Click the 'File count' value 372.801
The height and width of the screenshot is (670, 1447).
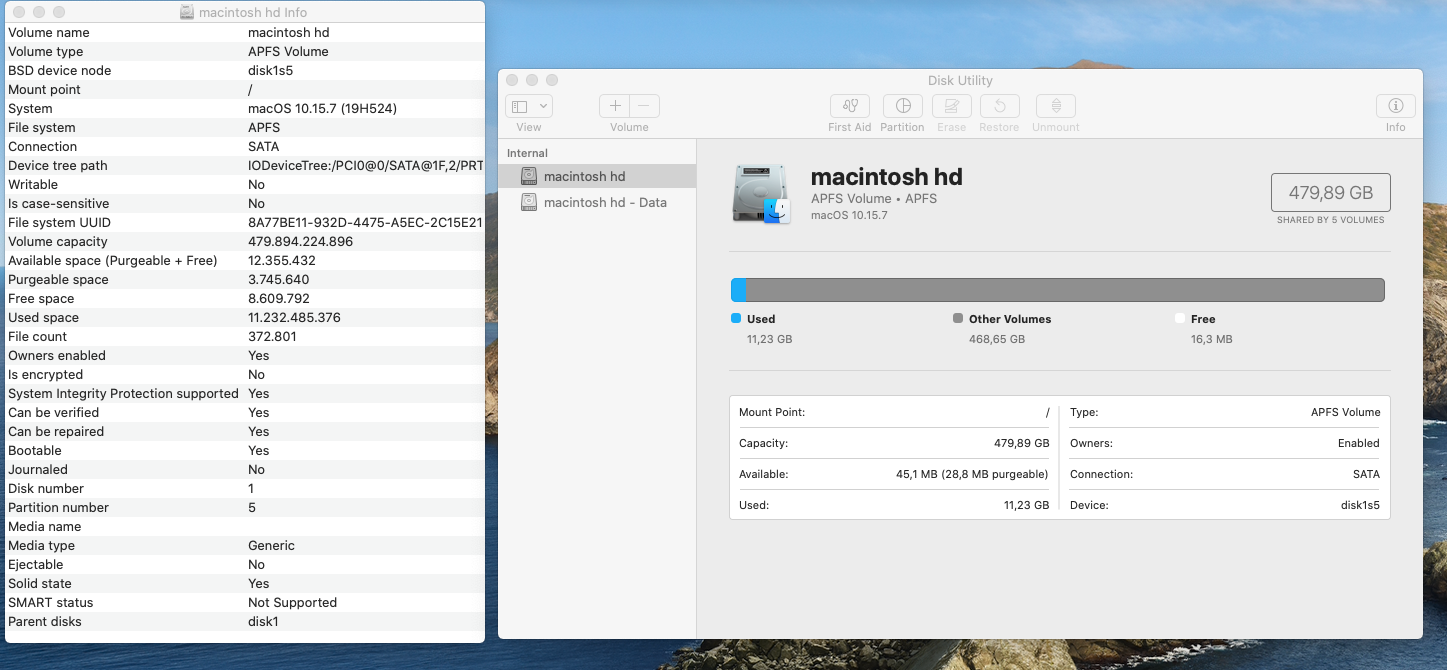click(272, 336)
